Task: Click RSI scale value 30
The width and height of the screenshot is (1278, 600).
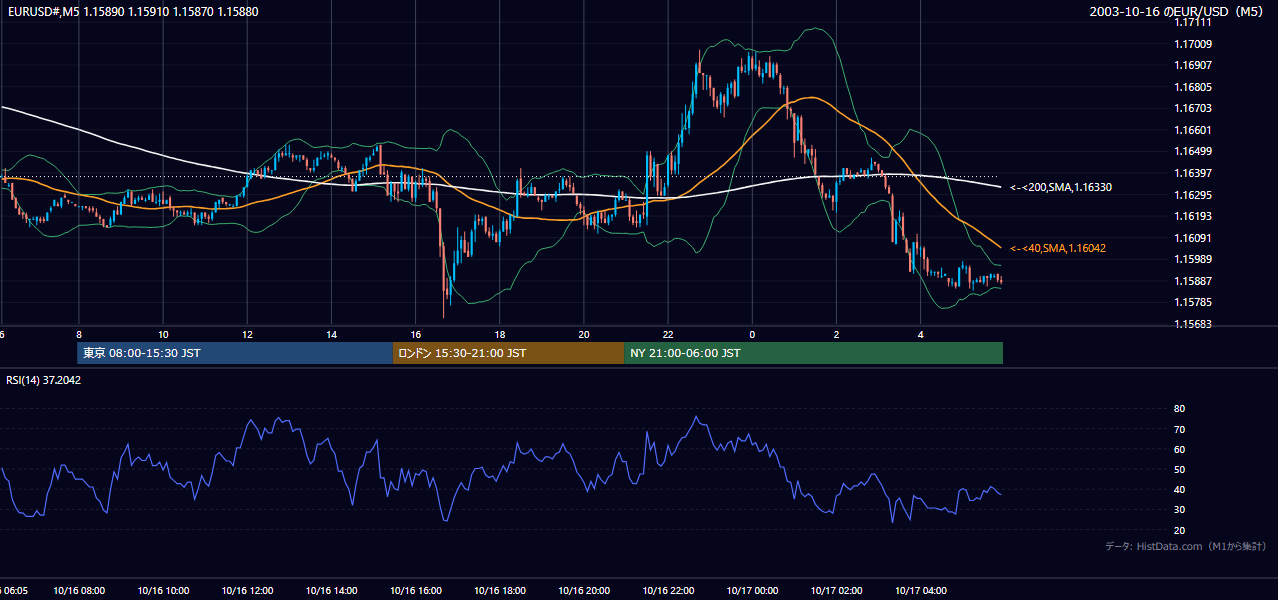Action: 1180,510
